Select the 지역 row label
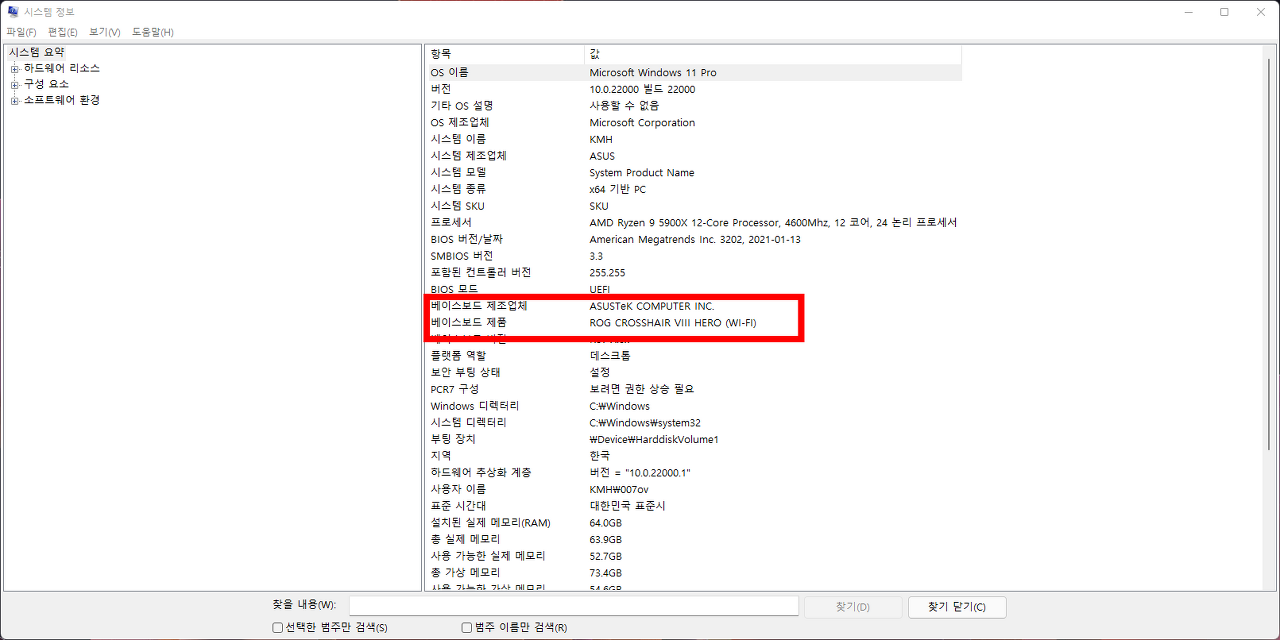 click(x=441, y=456)
